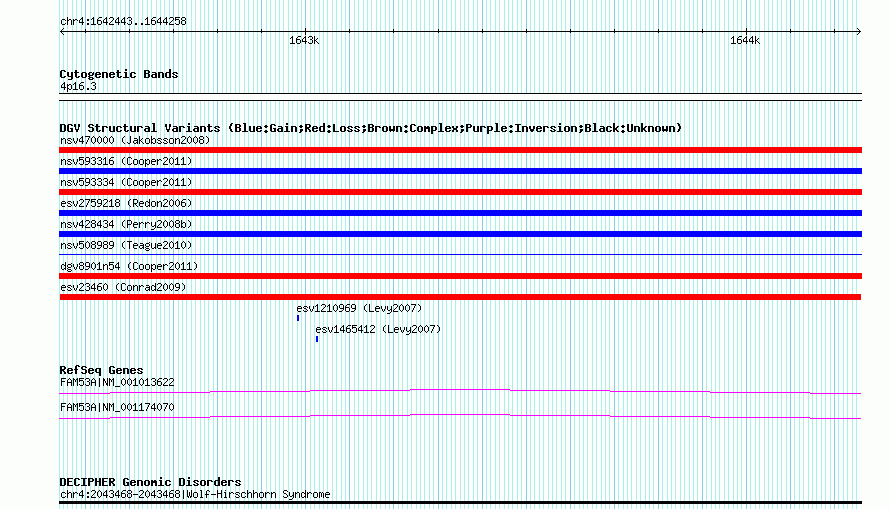Select the DECIPHER Genomic Disorders track title
The height and width of the screenshot is (509, 890).
(150, 482)
